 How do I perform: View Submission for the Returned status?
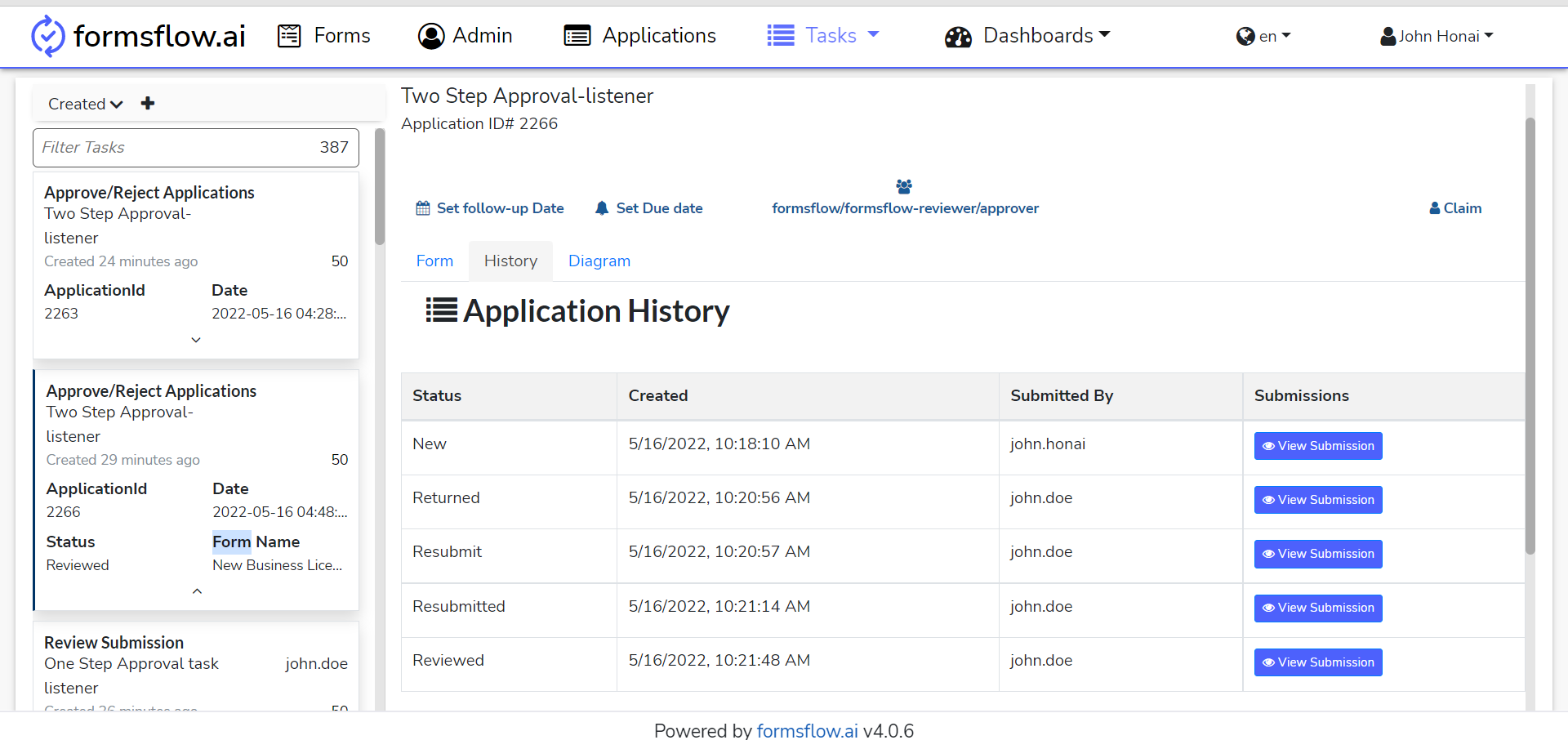click(x=1318, y=500)
